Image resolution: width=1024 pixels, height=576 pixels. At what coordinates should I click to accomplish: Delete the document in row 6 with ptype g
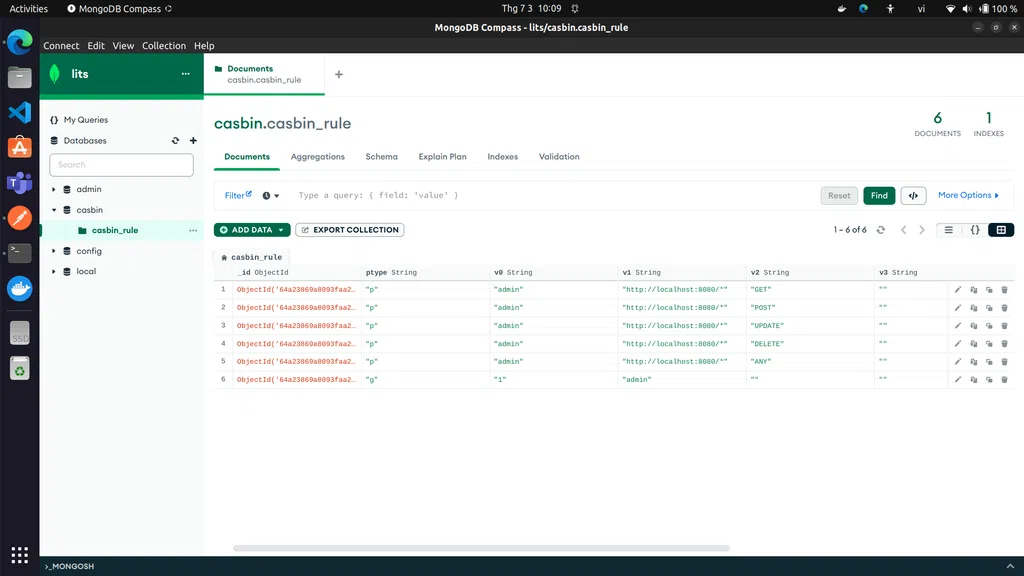[1005, 379]
